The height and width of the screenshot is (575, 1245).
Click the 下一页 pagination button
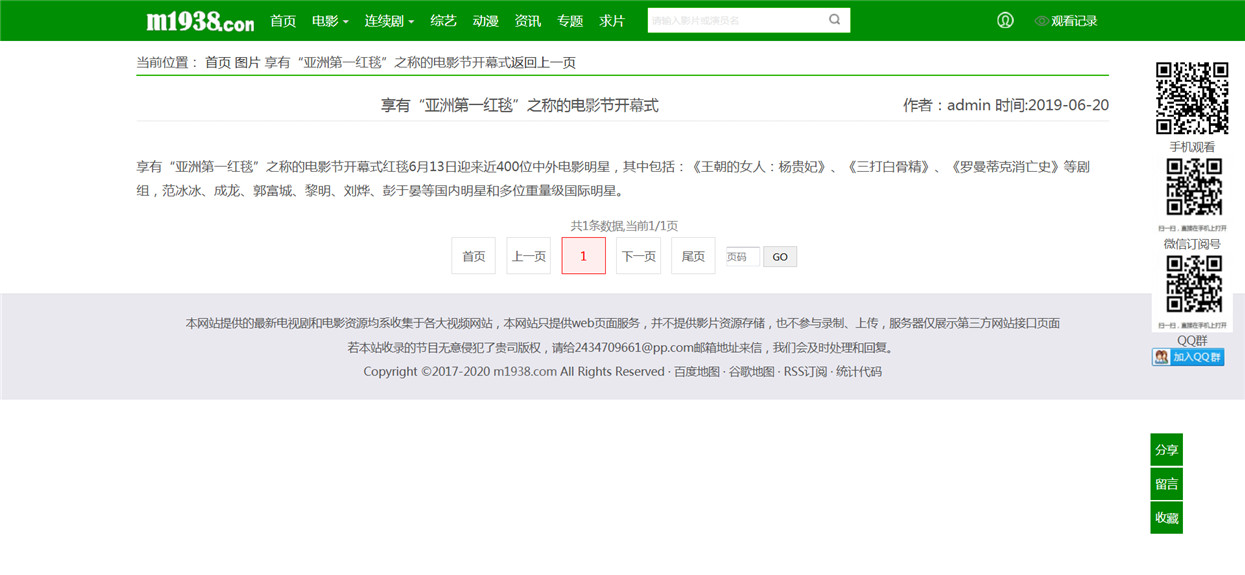pos(639,256)
